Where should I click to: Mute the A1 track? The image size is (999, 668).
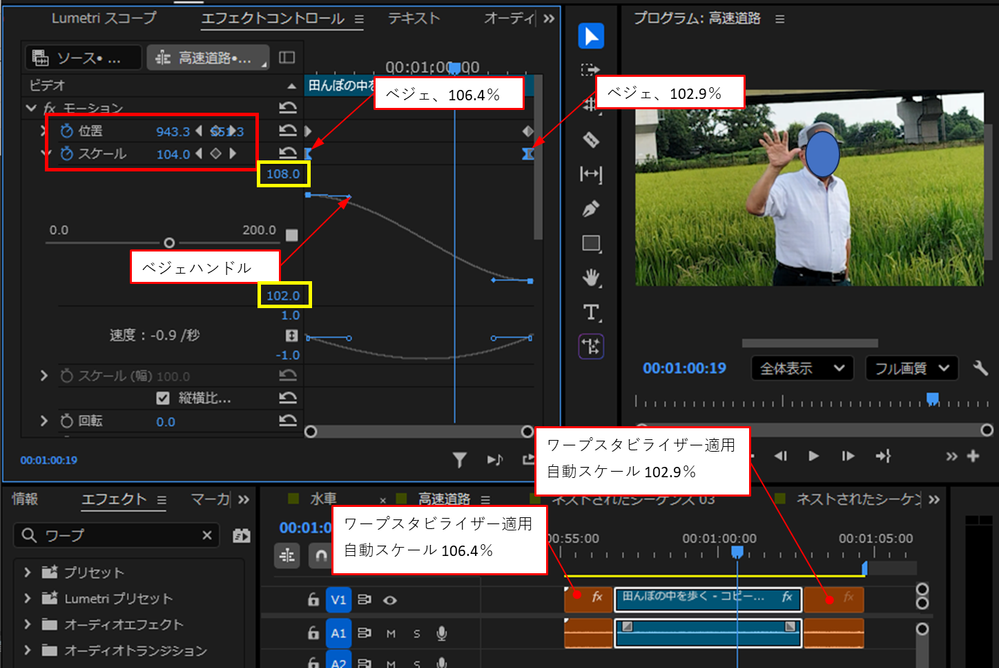coord(391,634)
